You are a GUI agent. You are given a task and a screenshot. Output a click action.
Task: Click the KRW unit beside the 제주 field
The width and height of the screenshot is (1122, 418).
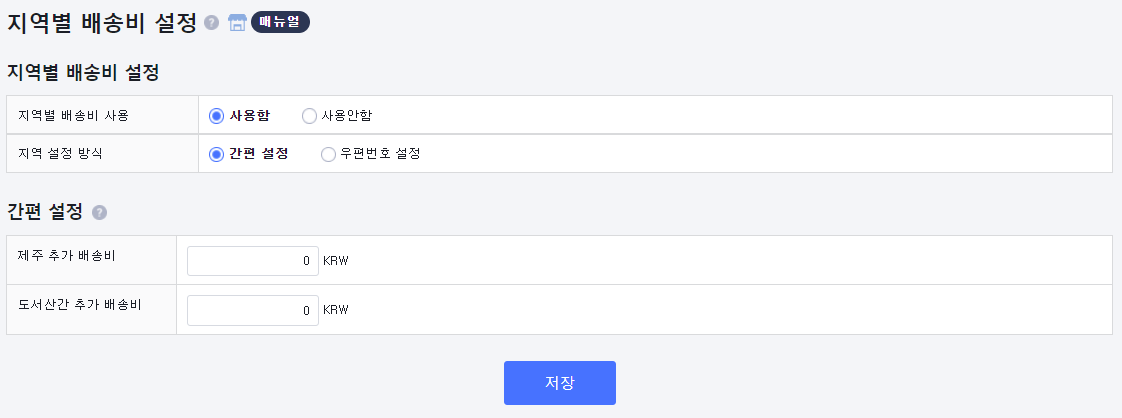[336, 261]
